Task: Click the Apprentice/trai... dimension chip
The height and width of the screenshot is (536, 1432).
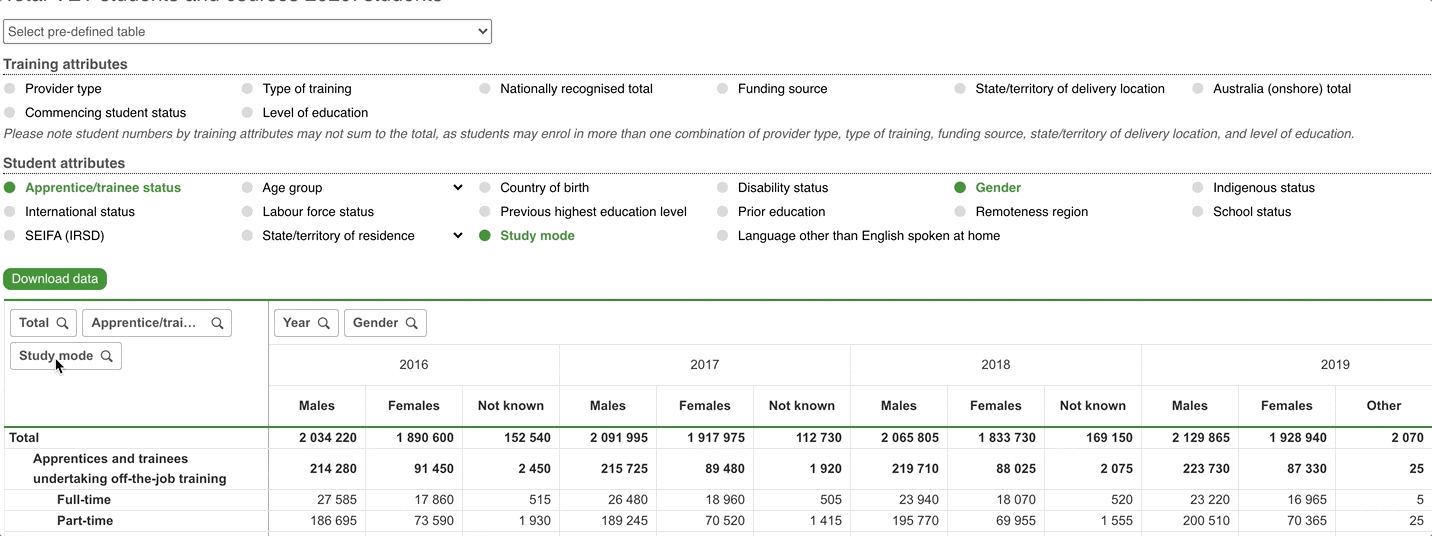Action: (x=157, y=323)
